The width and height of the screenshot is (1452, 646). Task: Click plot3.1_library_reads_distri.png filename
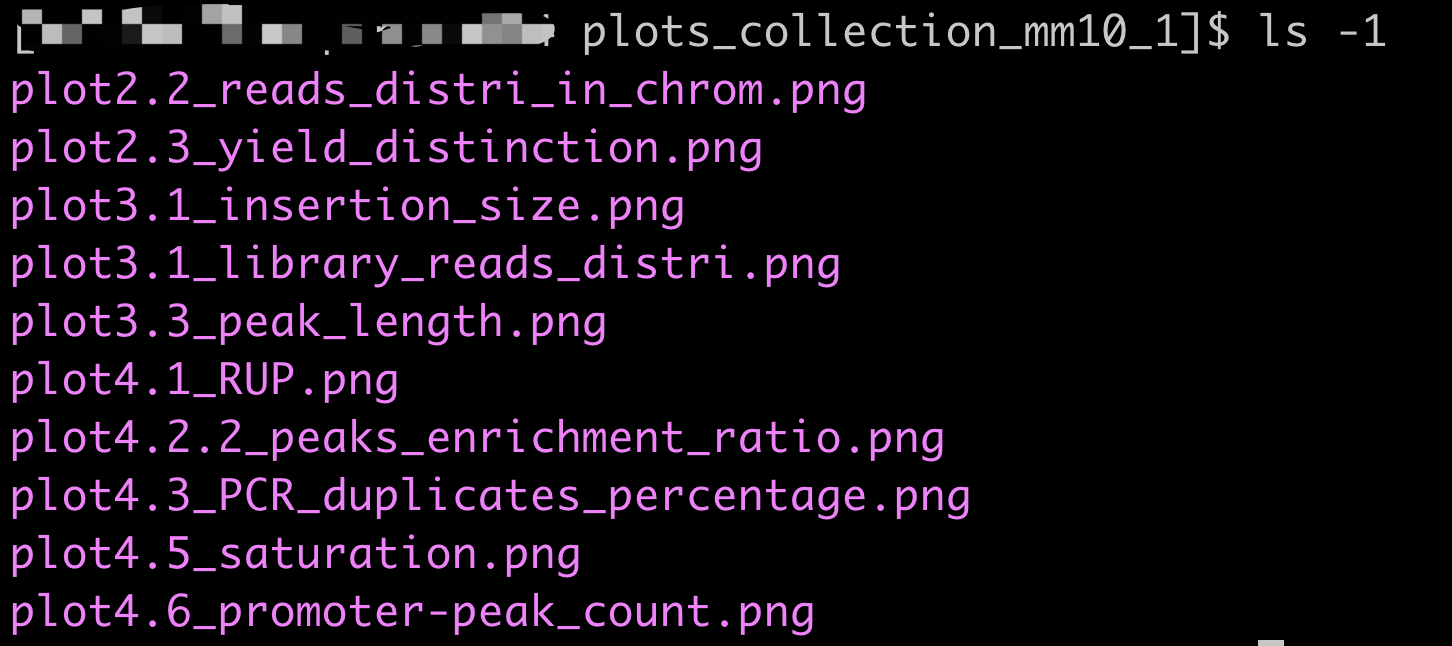pyautogui.click(x=425, y=264)
